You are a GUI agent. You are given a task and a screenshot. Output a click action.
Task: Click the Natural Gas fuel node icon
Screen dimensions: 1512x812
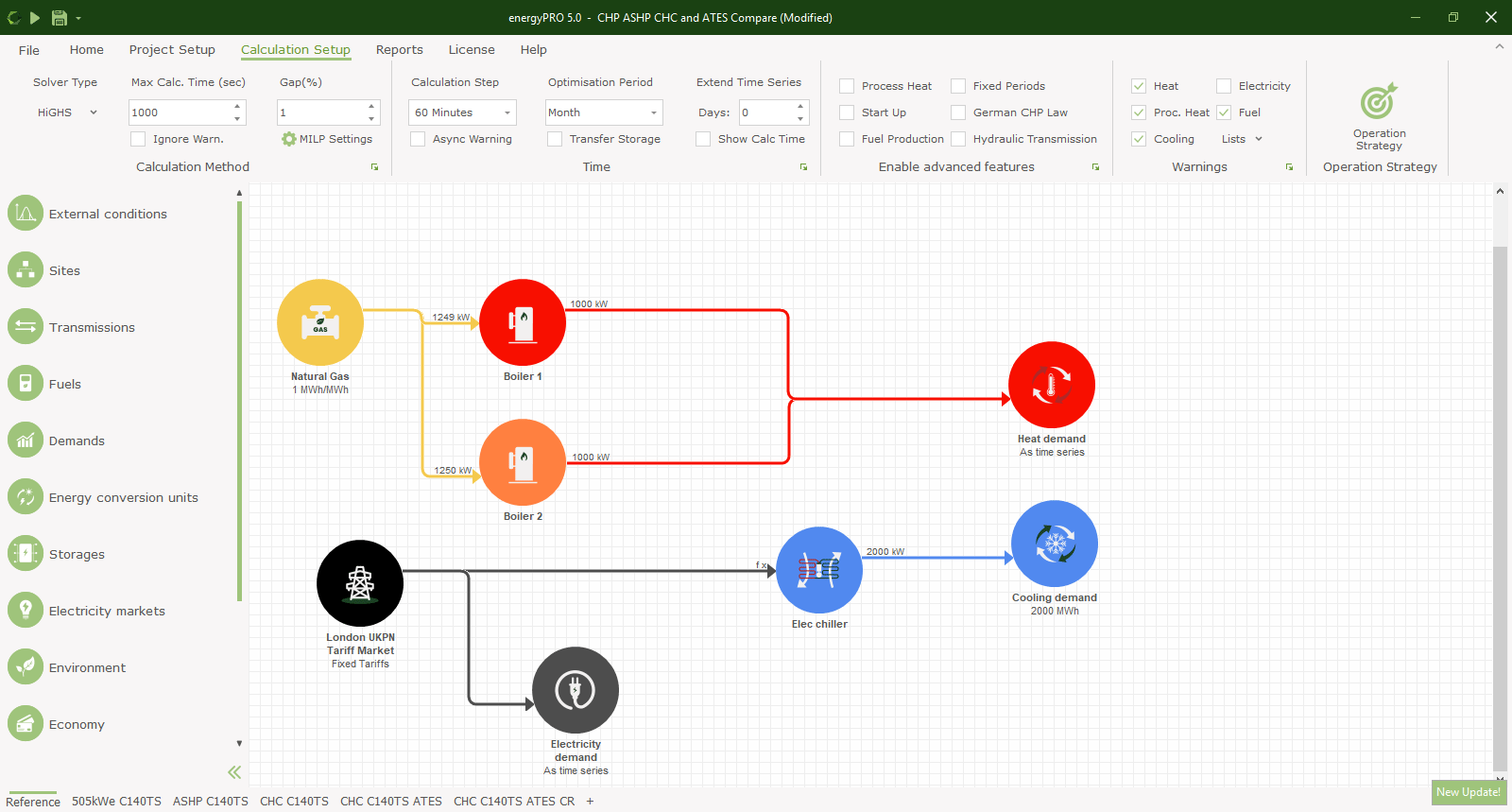[x=320, y=322]
